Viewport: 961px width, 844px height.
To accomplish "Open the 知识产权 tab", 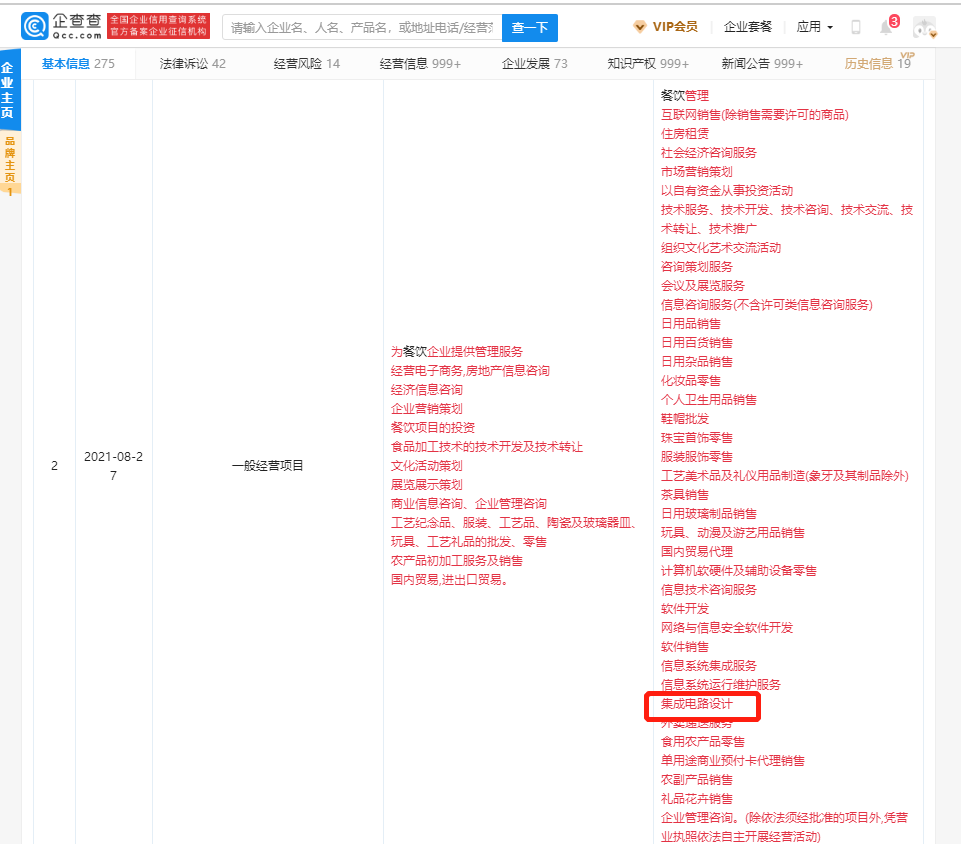I will coord(648,64).
